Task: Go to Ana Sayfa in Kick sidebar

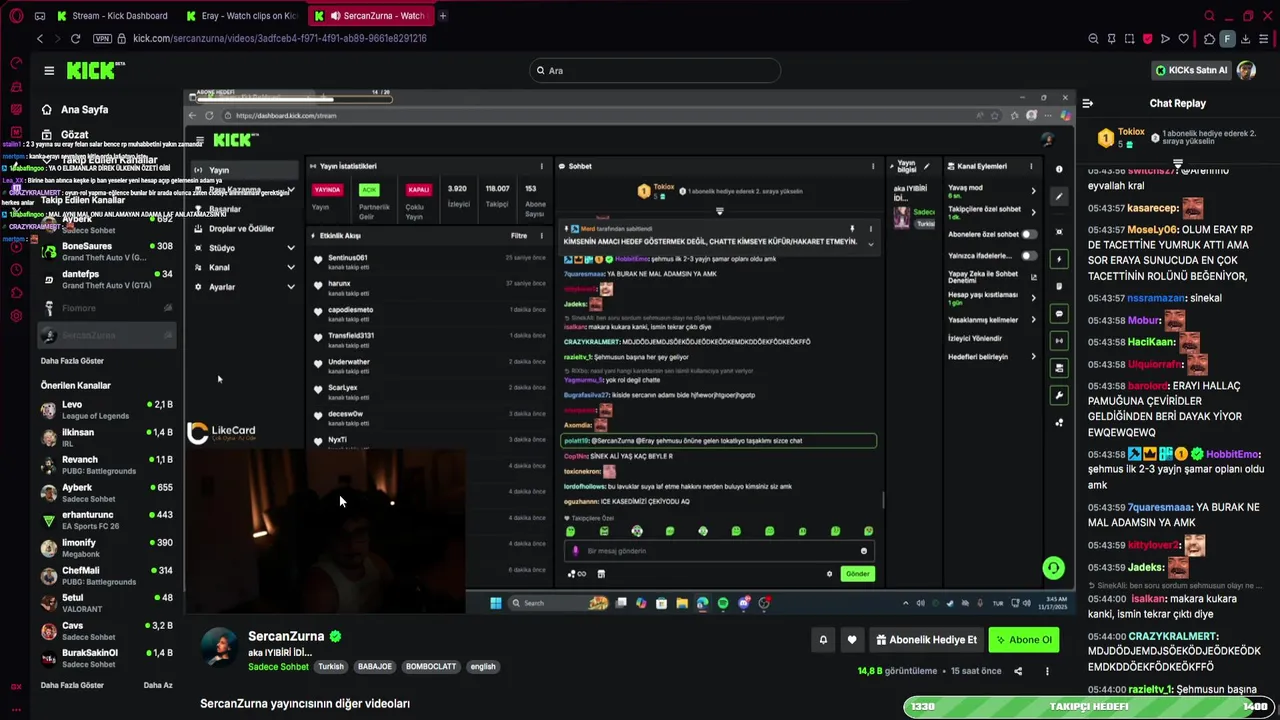Action: (x=84, y=110)
